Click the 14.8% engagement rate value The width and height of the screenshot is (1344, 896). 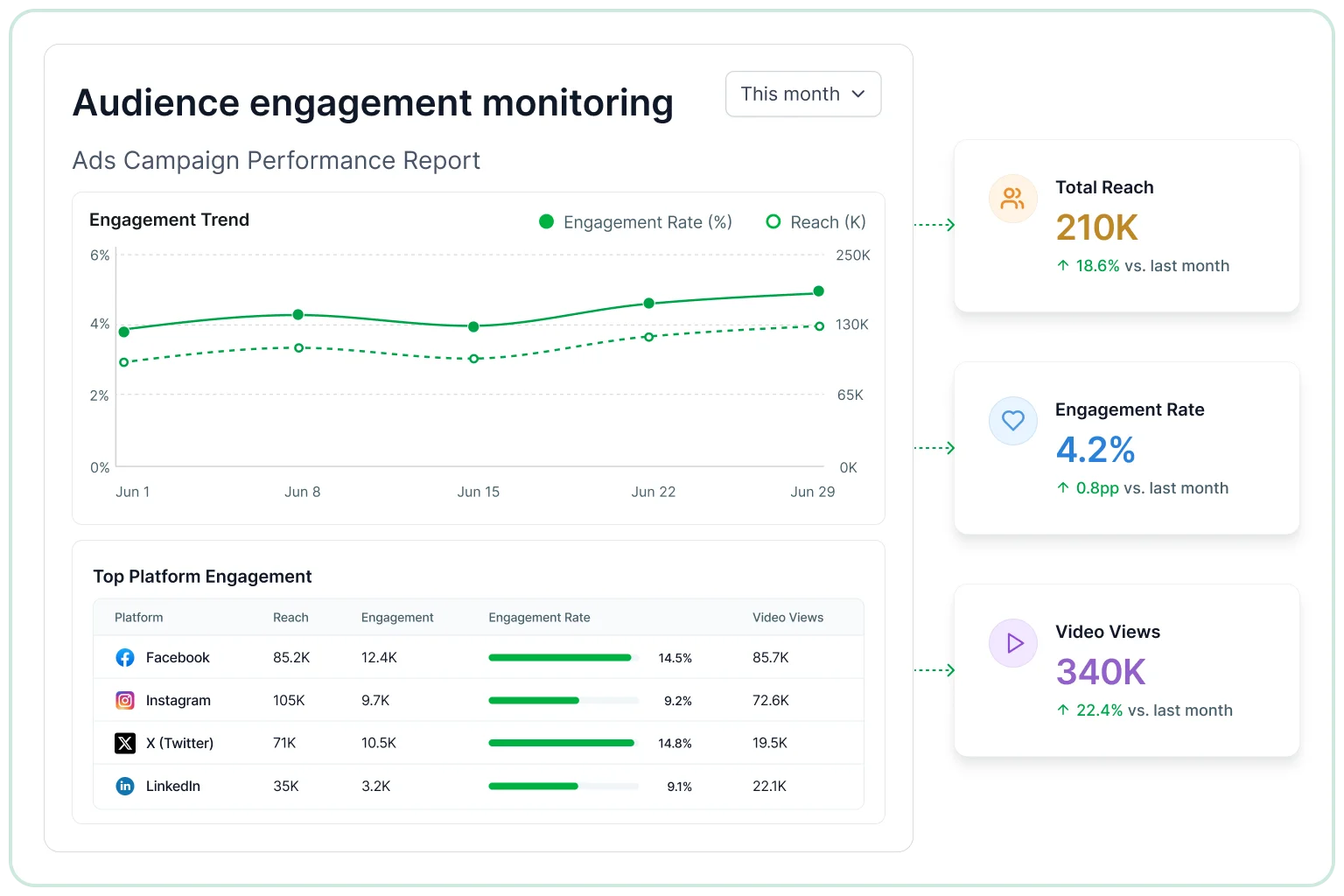tap(675, 744)
